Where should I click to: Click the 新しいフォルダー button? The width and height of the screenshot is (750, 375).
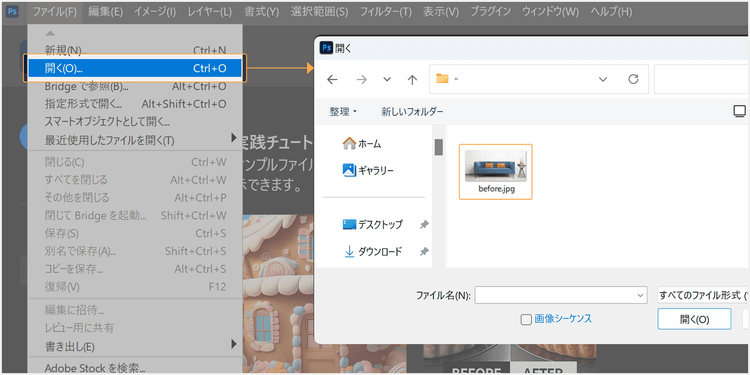[x=412, y=111]
